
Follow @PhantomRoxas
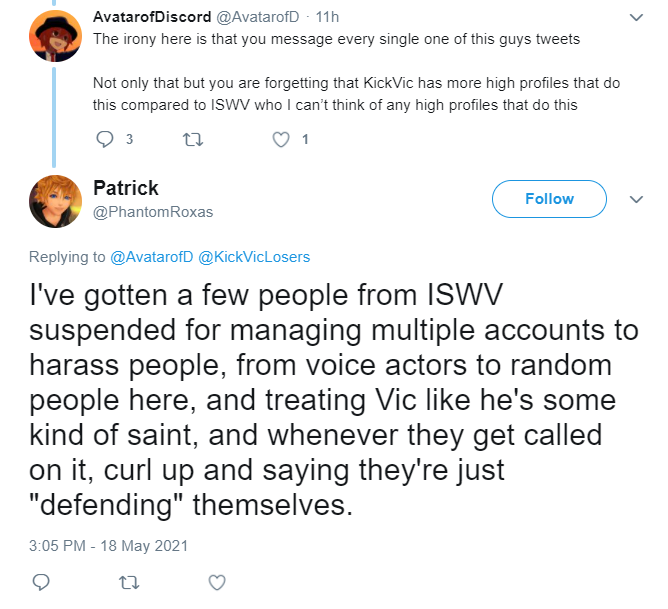pyautogui.click(x=549, y=199)
